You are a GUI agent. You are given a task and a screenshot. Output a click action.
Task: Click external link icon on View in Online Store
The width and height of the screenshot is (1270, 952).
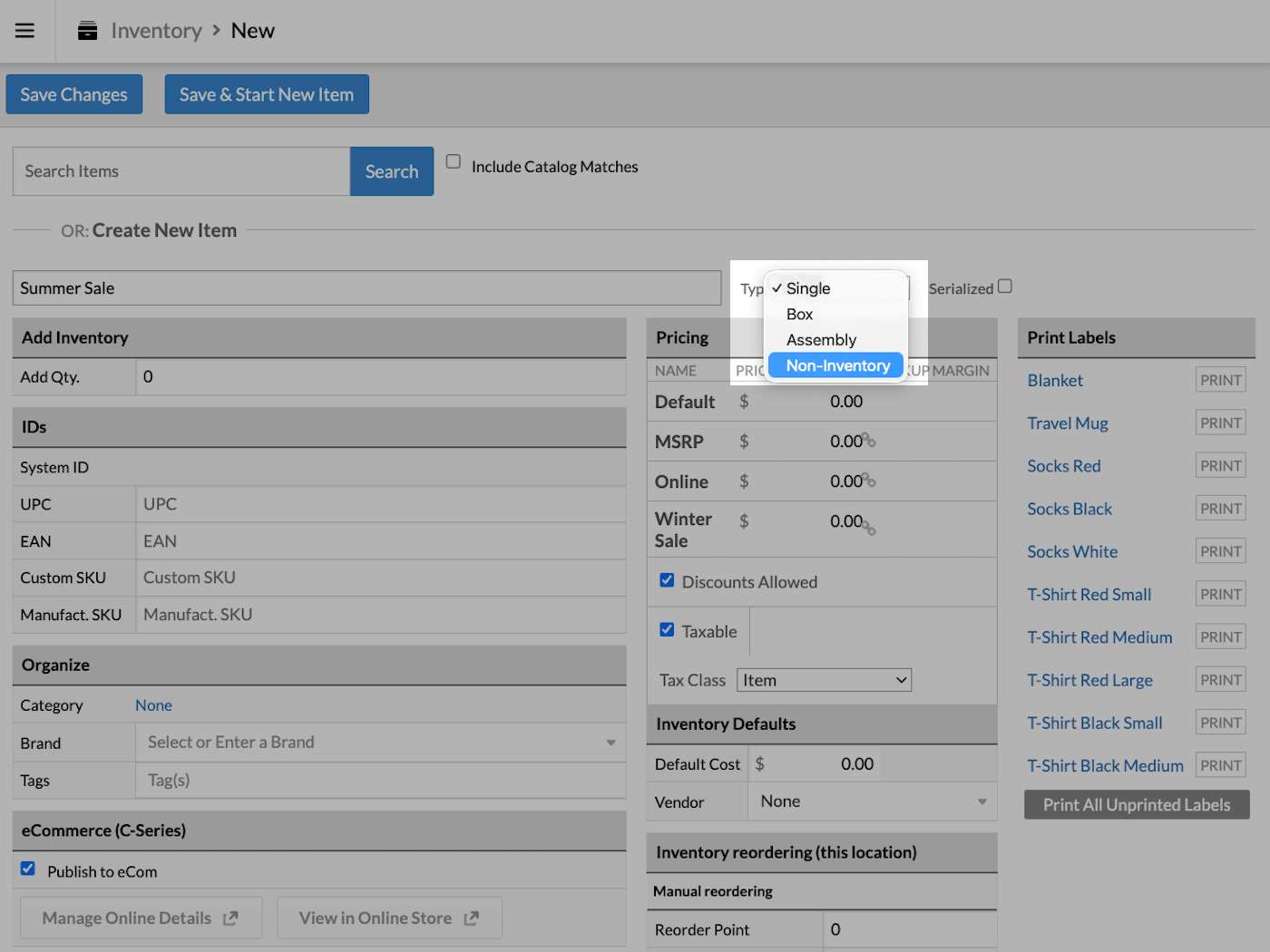point(471,918)
